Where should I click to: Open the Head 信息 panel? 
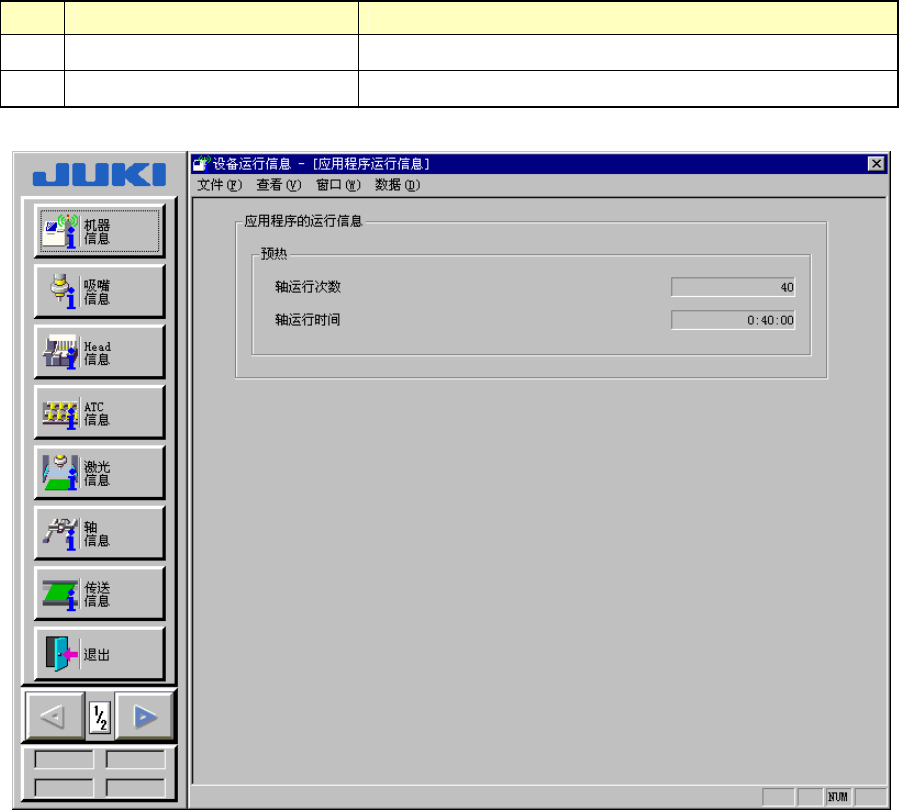coord(100,352)
